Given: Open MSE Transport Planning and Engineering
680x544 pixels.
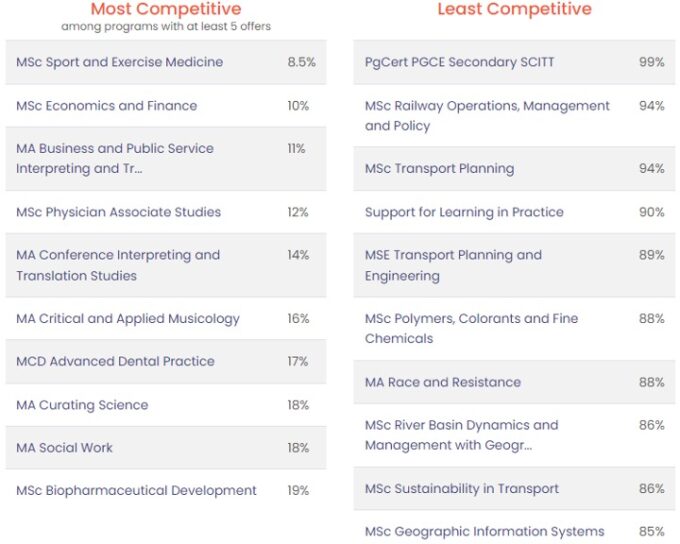Looking at the screenshot, I should tap(514, 265).
